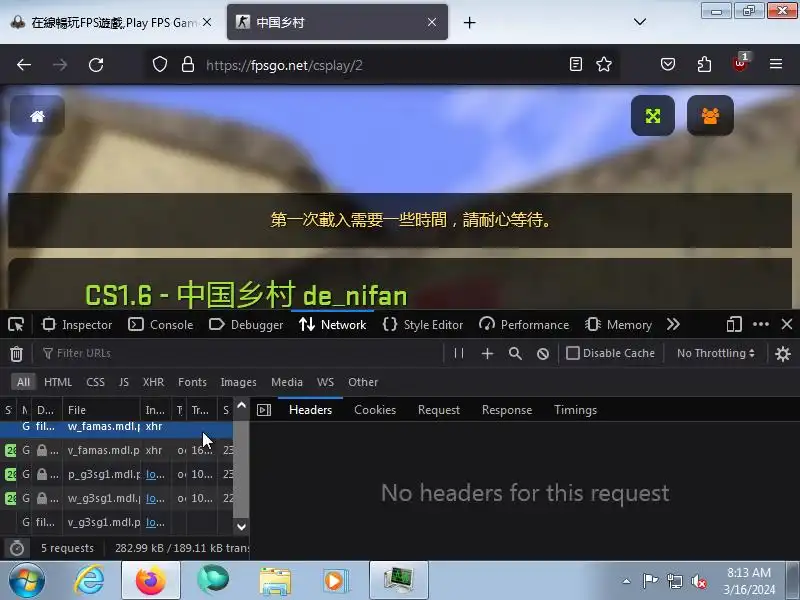The height and width of the screenshot is (600, 800).
Task: Open the Timings details tab
Action: [575, 410]
